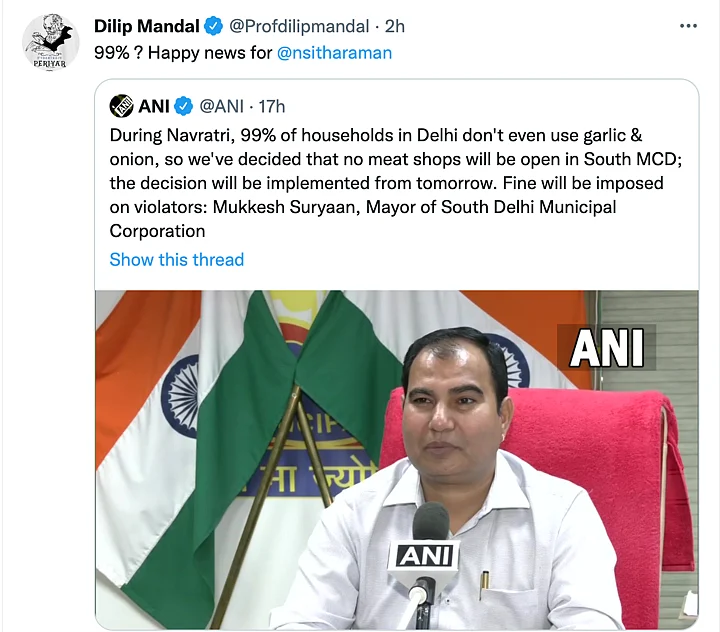
Task: Open the @Profdilipmandal handle
Action: tap(299, 26)
